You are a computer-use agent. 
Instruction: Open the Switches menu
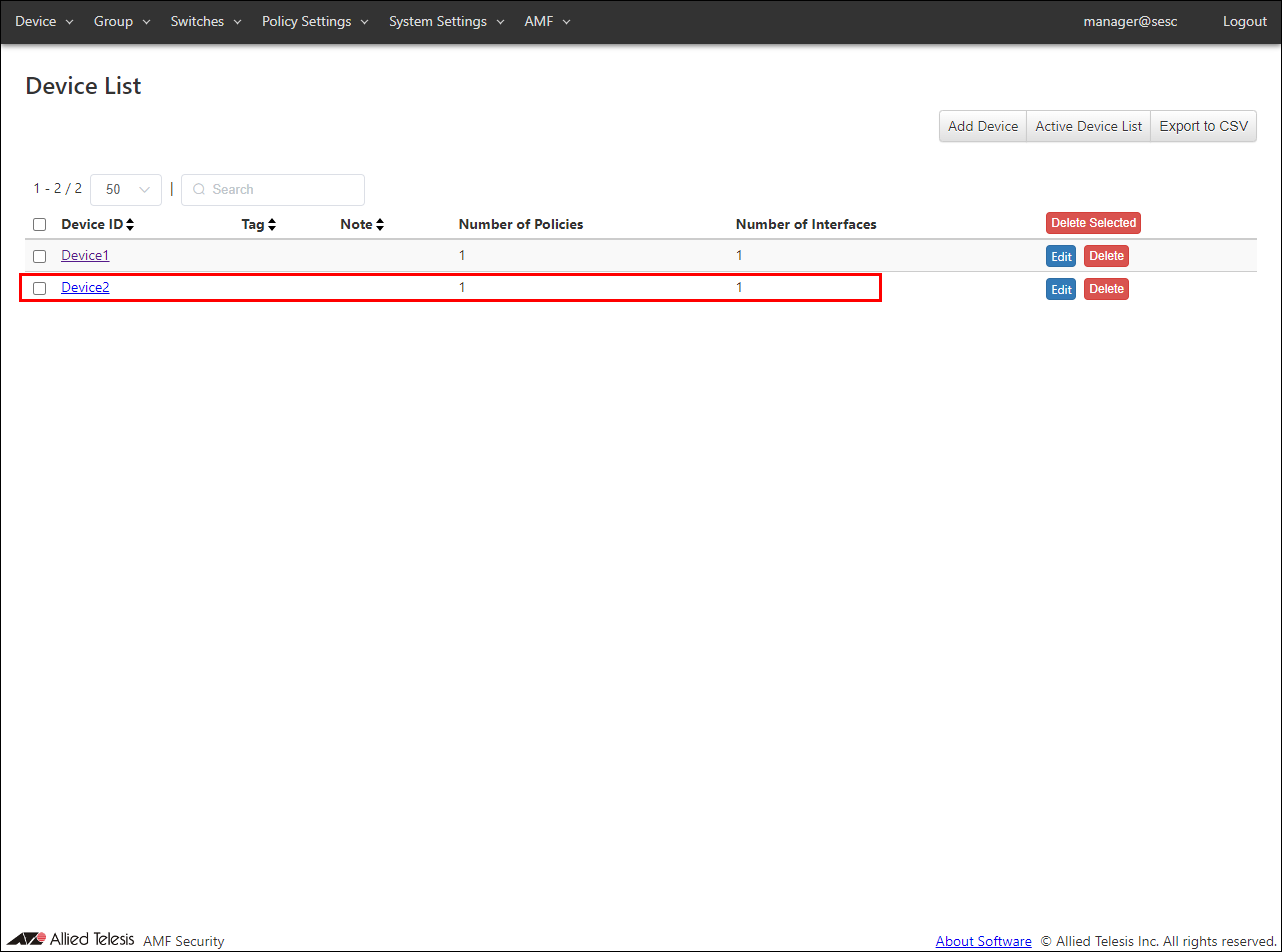206,21
